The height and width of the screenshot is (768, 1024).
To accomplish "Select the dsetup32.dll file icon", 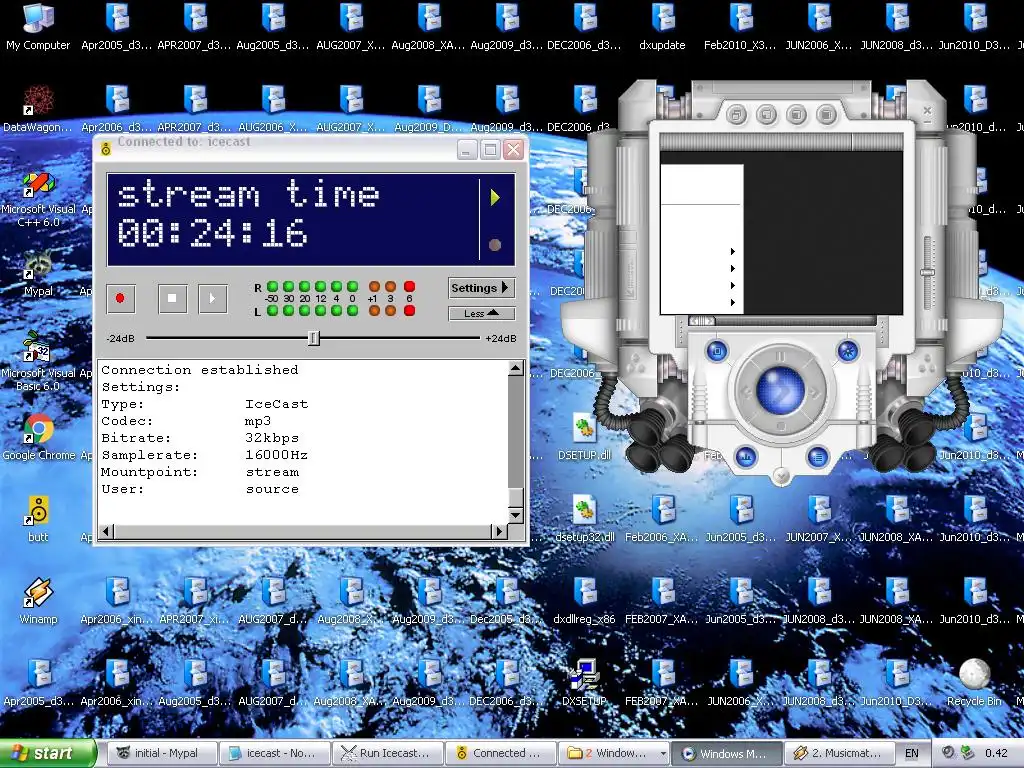I will 584,519.
